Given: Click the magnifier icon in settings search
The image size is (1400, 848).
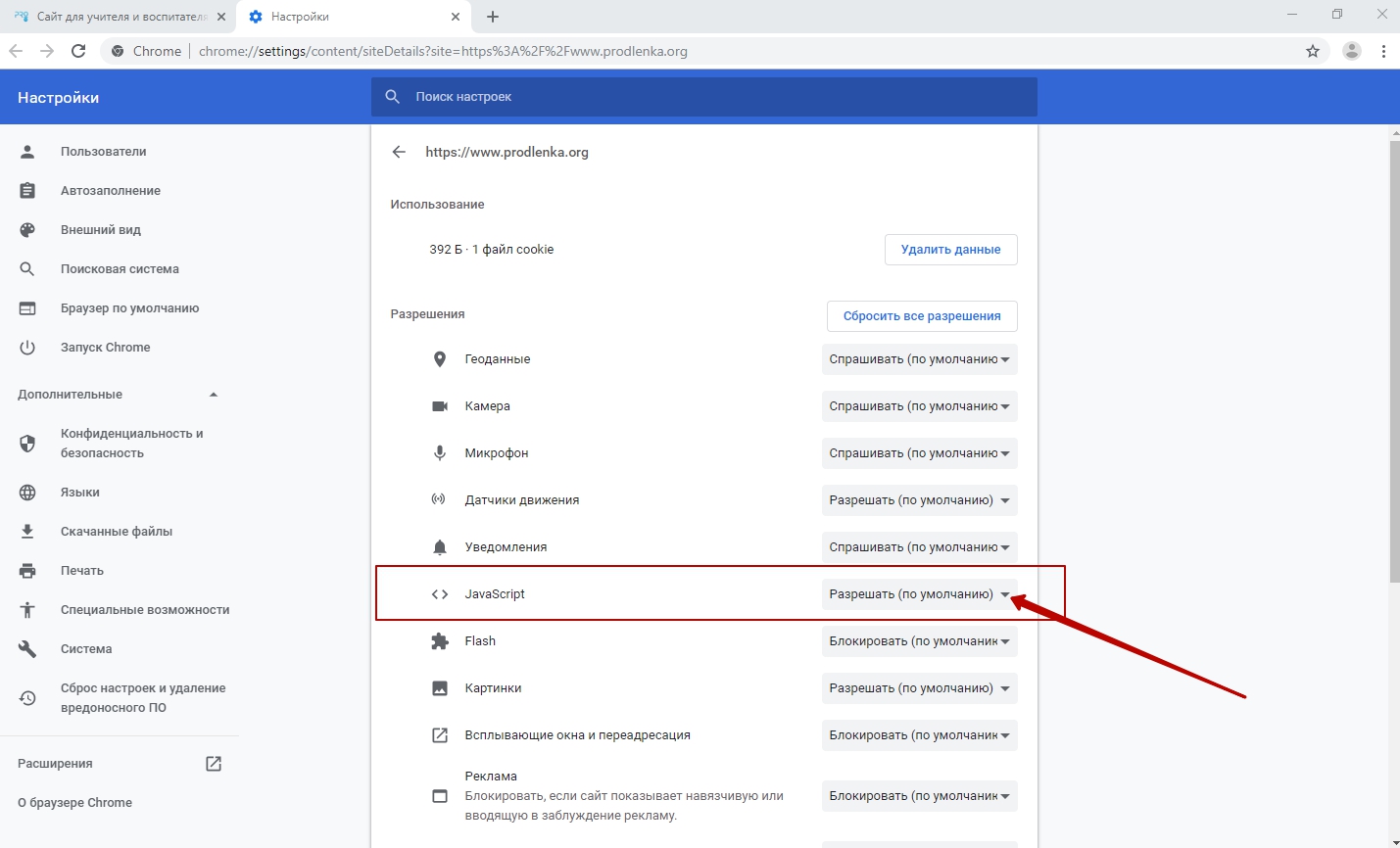Looking at the screenshot, I should [x=393, y=97].
